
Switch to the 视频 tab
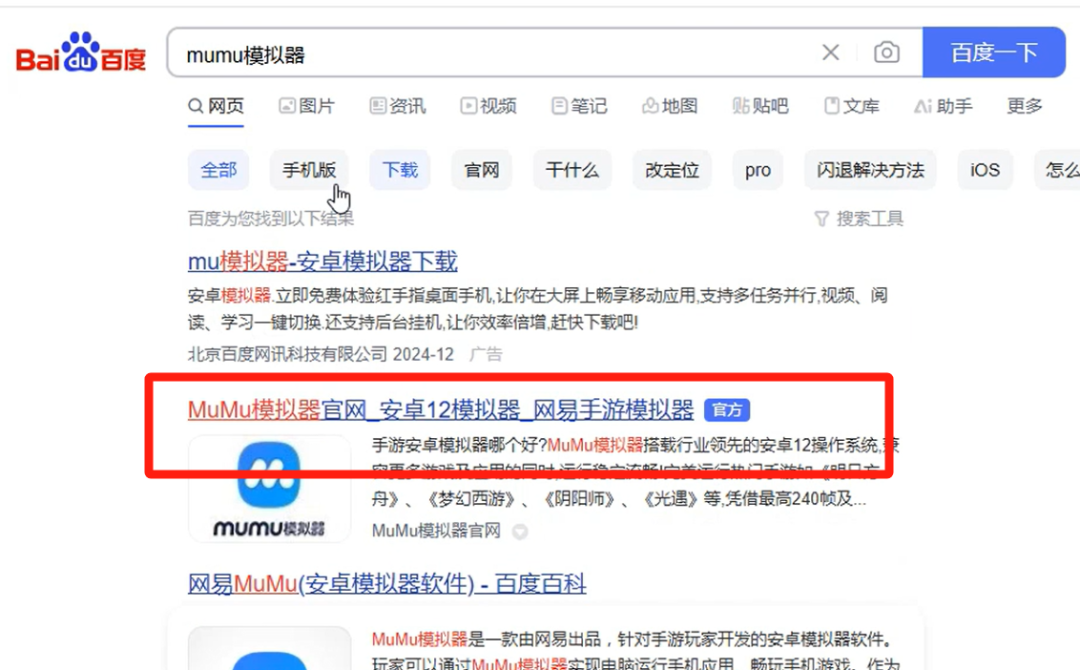click(488, 106)
